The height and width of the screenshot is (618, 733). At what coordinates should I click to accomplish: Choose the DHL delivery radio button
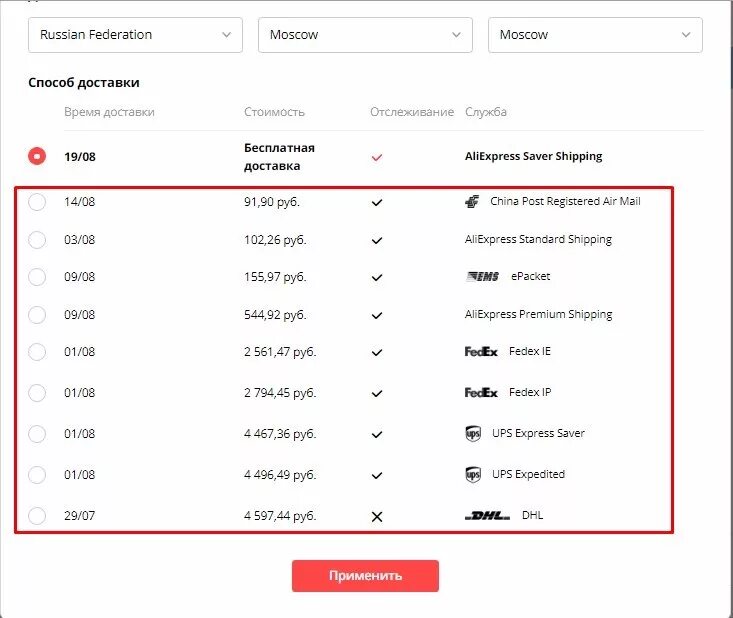pyautogui.click(x=37, y=516)
